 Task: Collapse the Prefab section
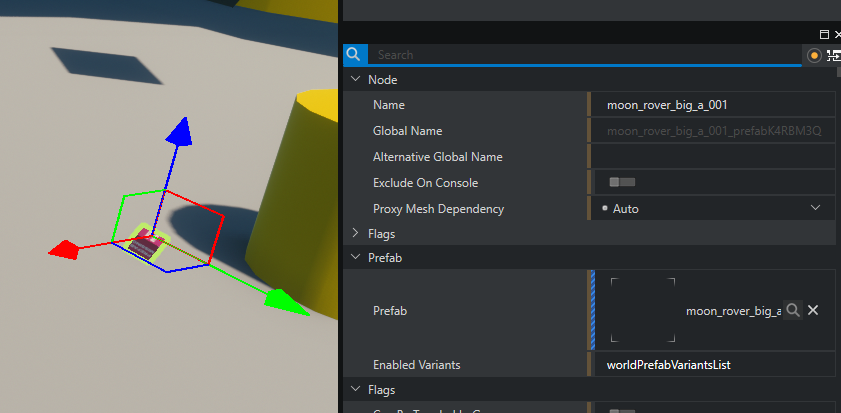[355, 258]
